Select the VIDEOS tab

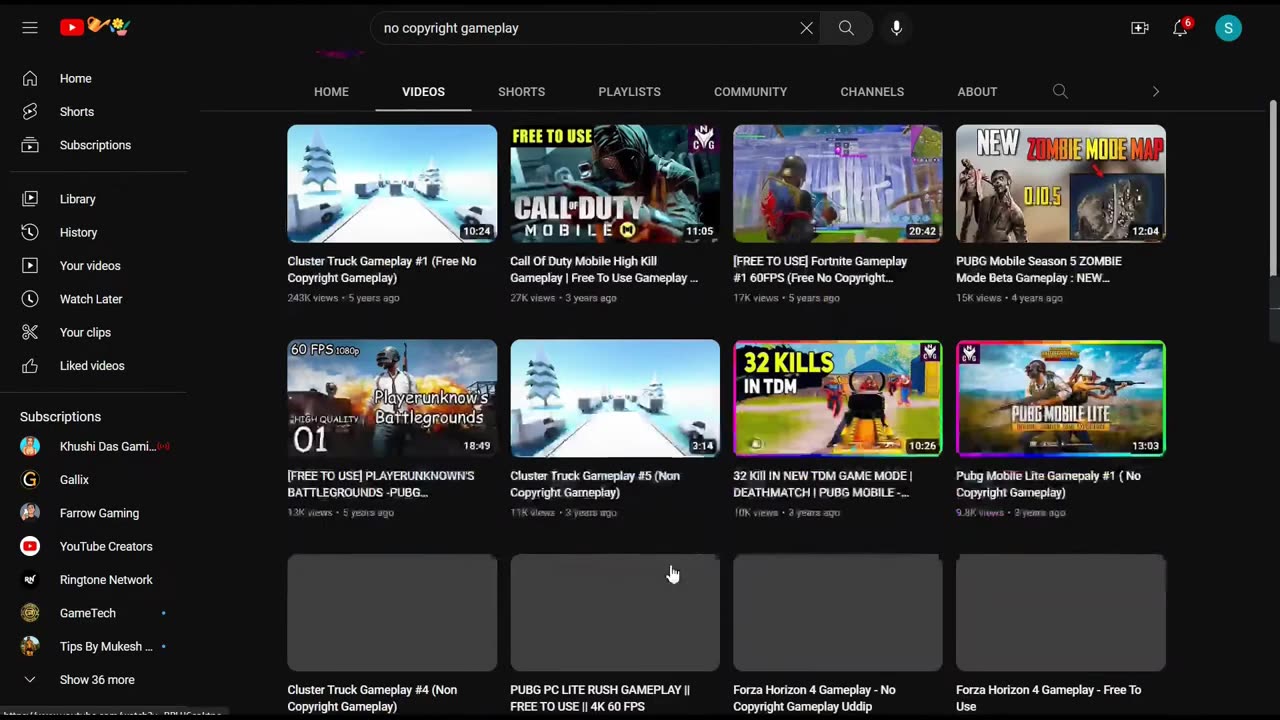(x=423, y=91)
